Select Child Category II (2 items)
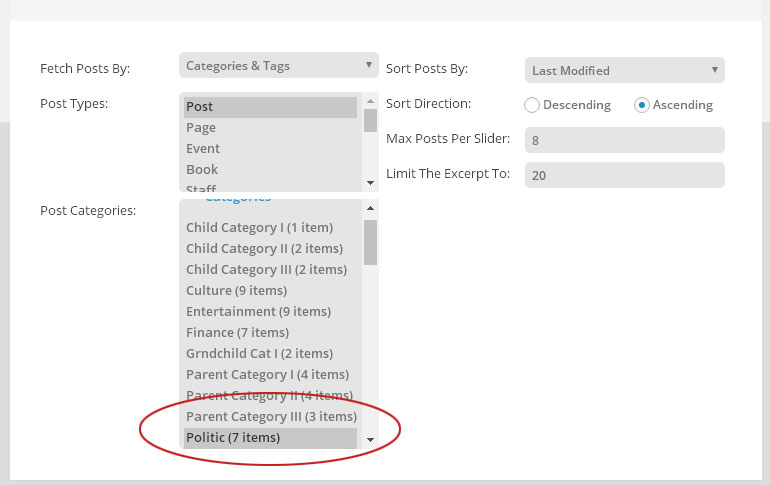Screen dimensions: 770x485 (270, 249)
